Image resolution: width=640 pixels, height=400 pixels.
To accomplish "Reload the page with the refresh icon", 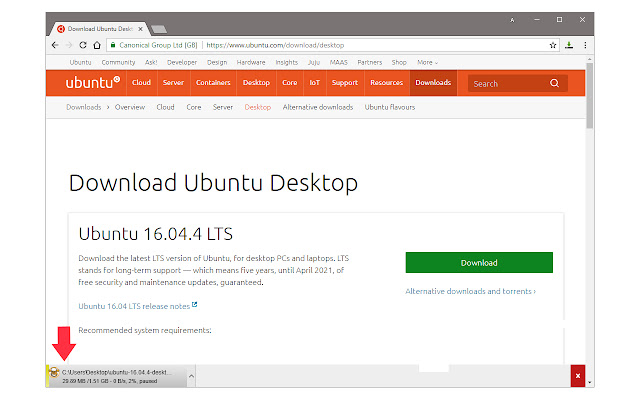I will tap(83, 45).
